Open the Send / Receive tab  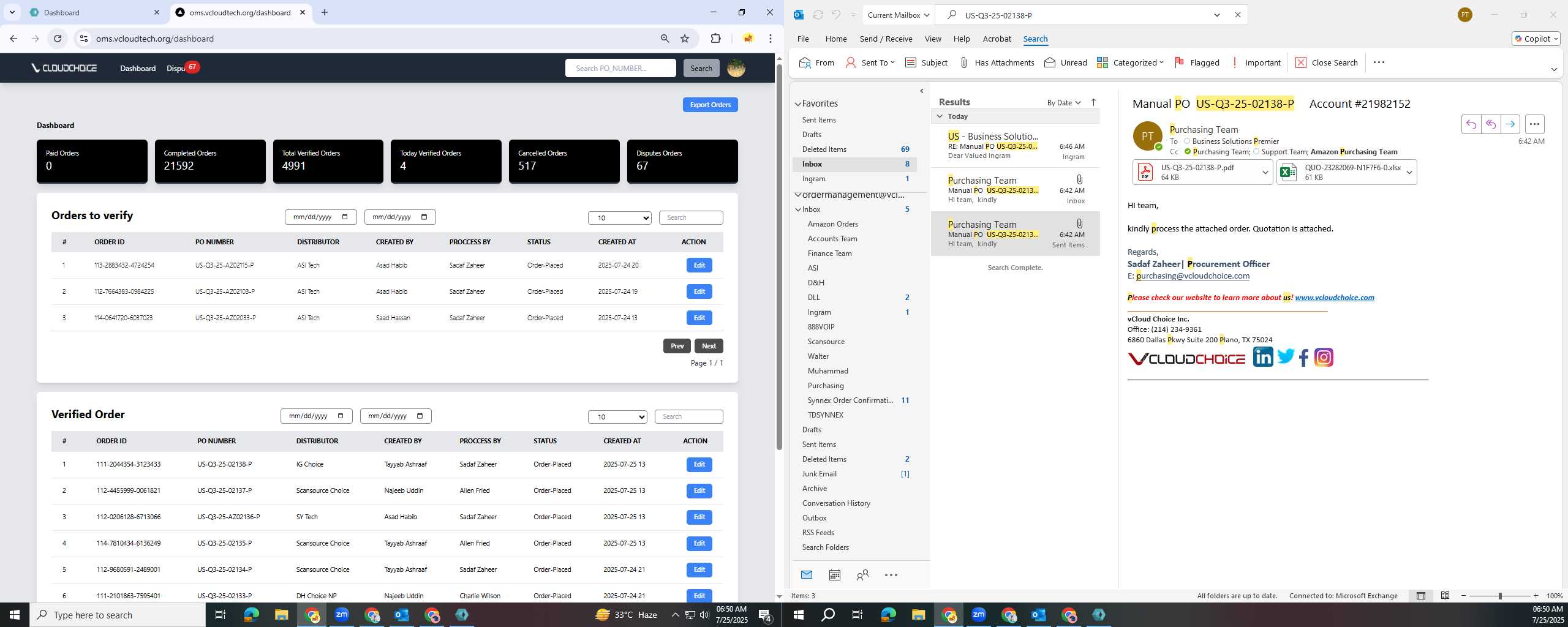(x=886, y=39)
